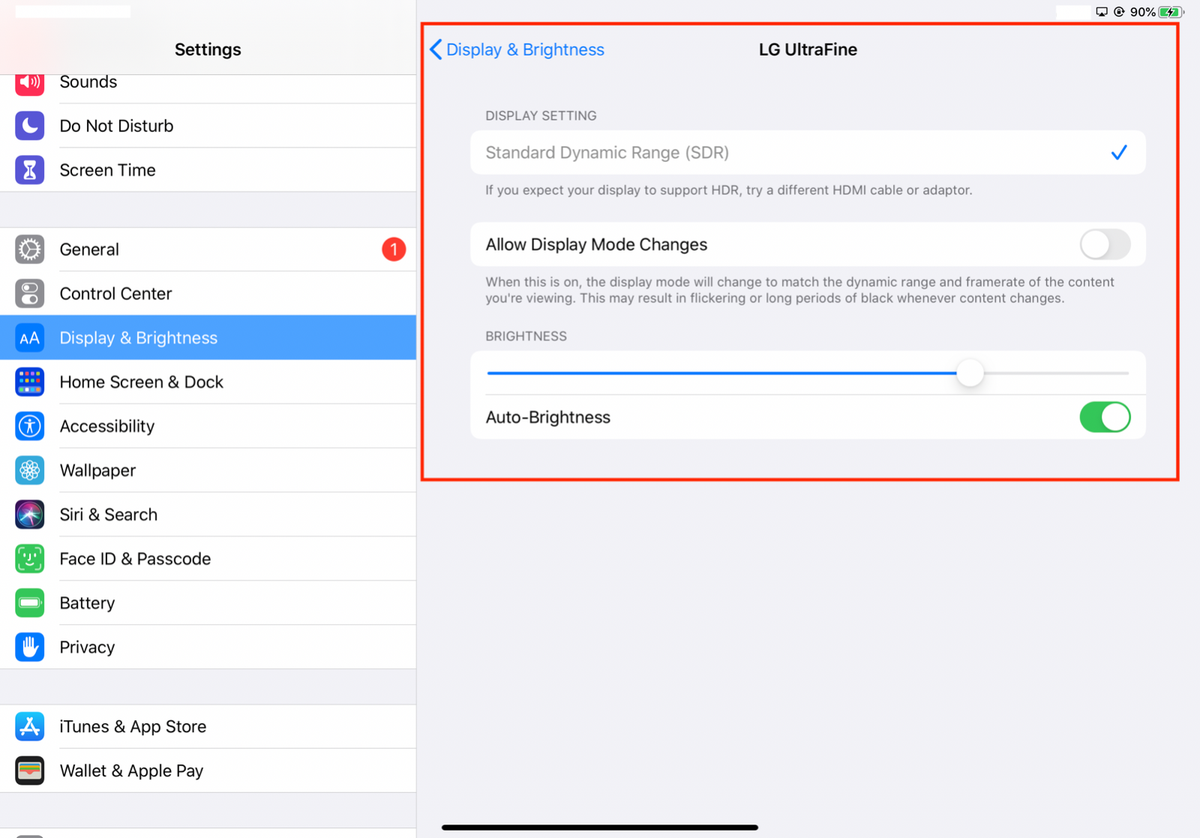
Task: Open the Do Not Disturb moon icon
Action: click(30, 126)
